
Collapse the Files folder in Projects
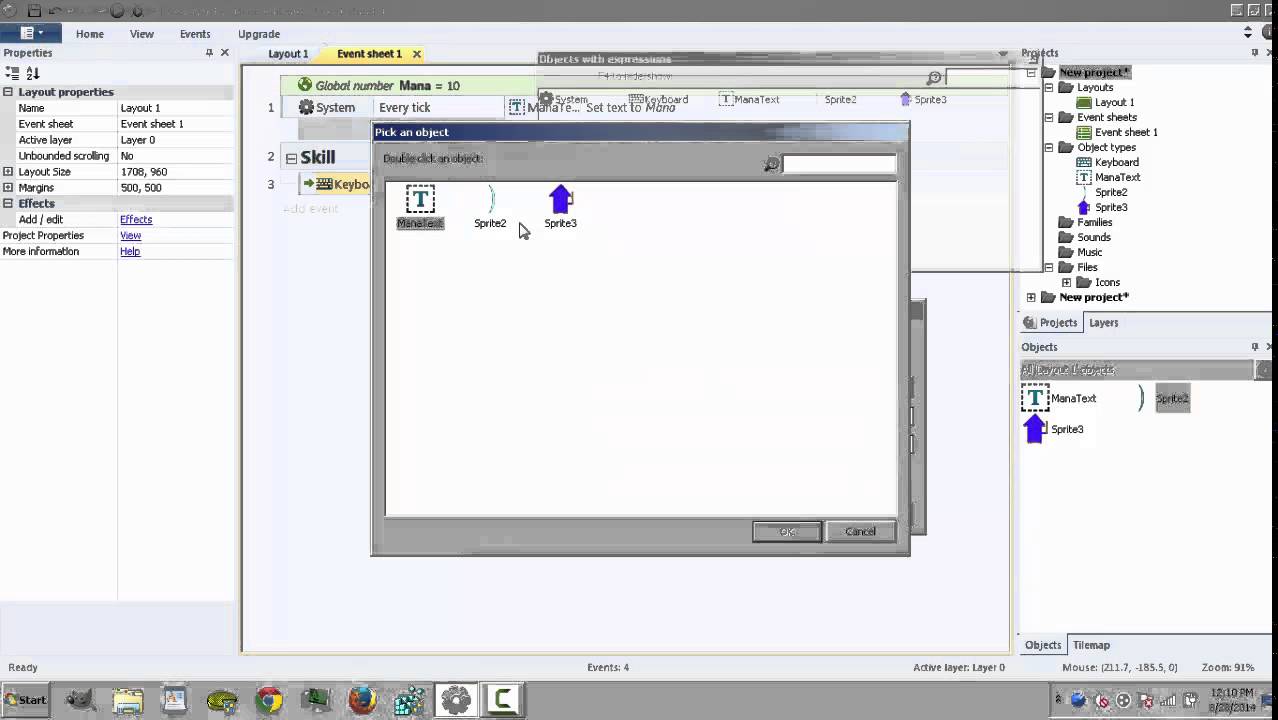(1049, 268)
